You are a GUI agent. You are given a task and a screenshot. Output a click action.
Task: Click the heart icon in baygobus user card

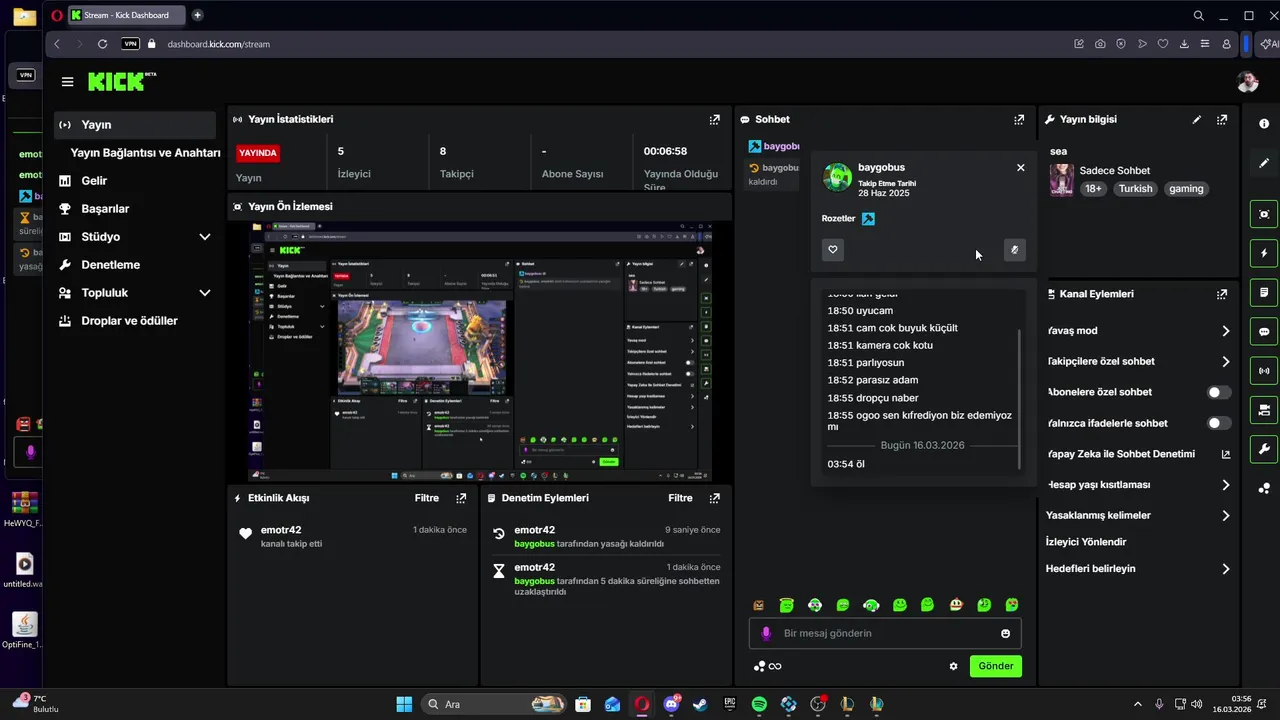click(833, 250)
